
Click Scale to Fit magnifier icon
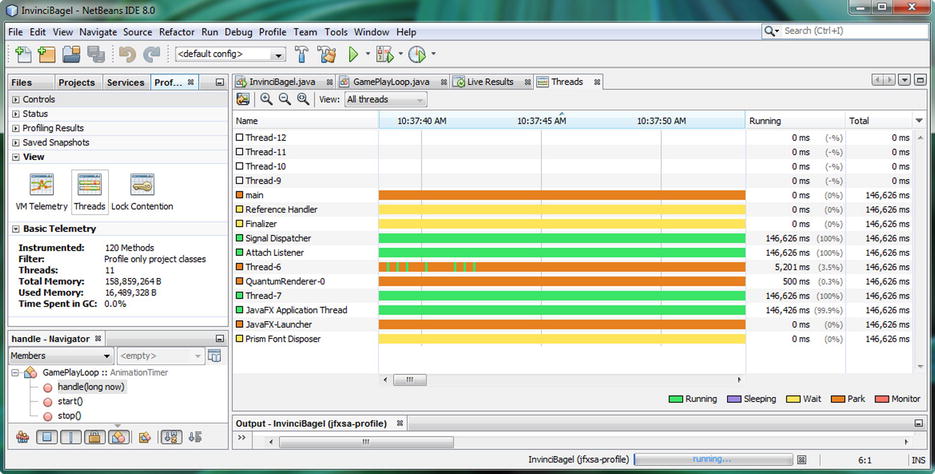pos(303,100)
